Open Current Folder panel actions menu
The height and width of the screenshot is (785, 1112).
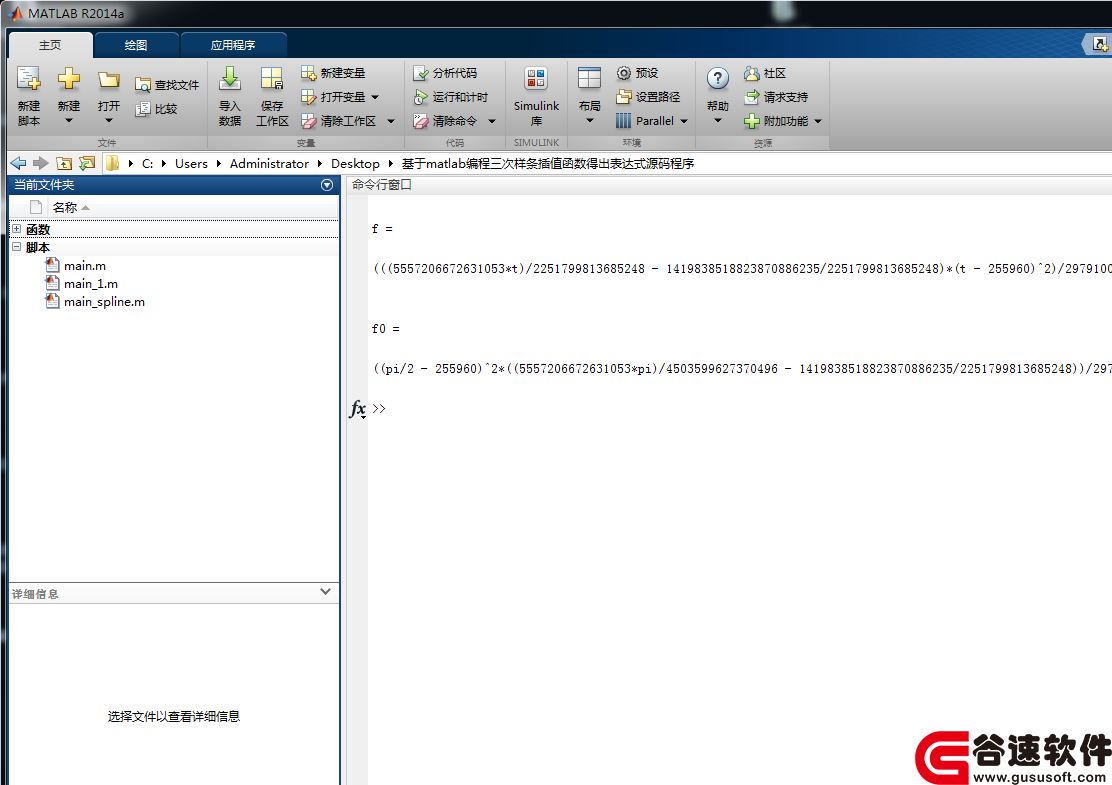[327, 185]
